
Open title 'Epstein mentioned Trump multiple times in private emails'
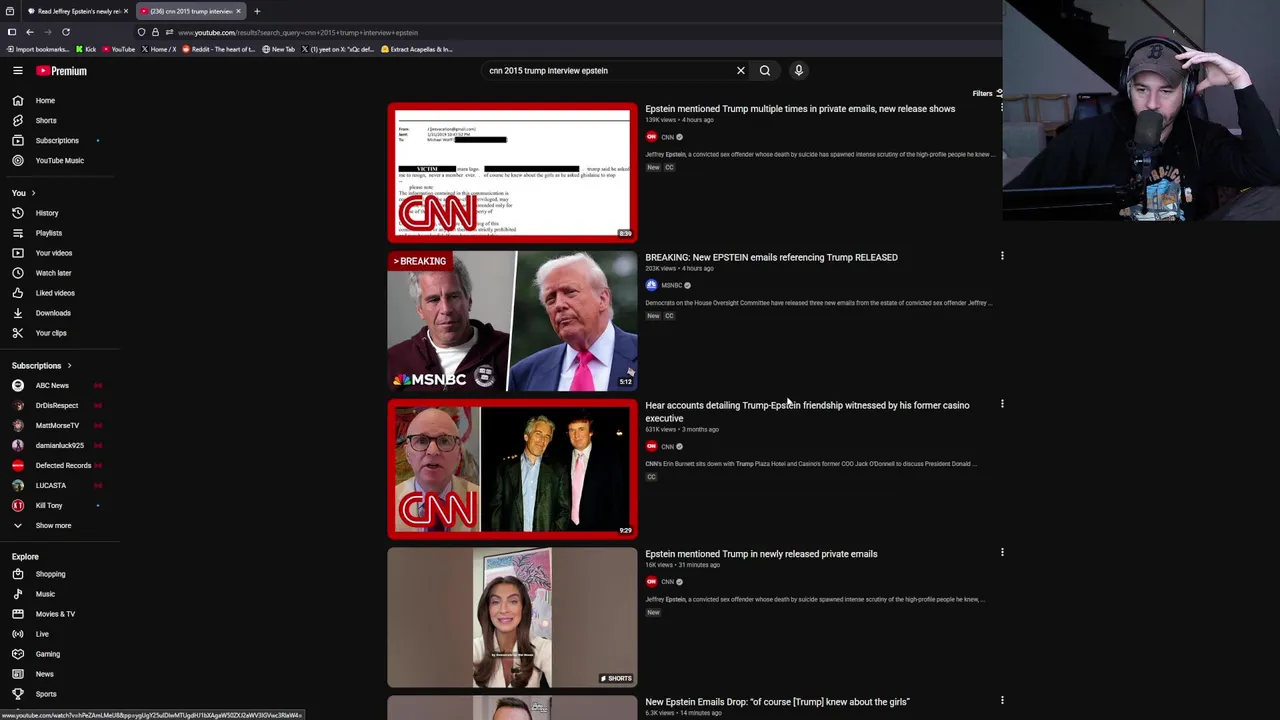coord(800,109)
